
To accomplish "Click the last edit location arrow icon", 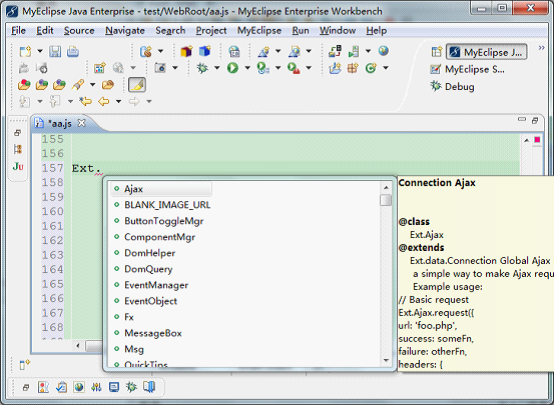I will pos(86,101).
